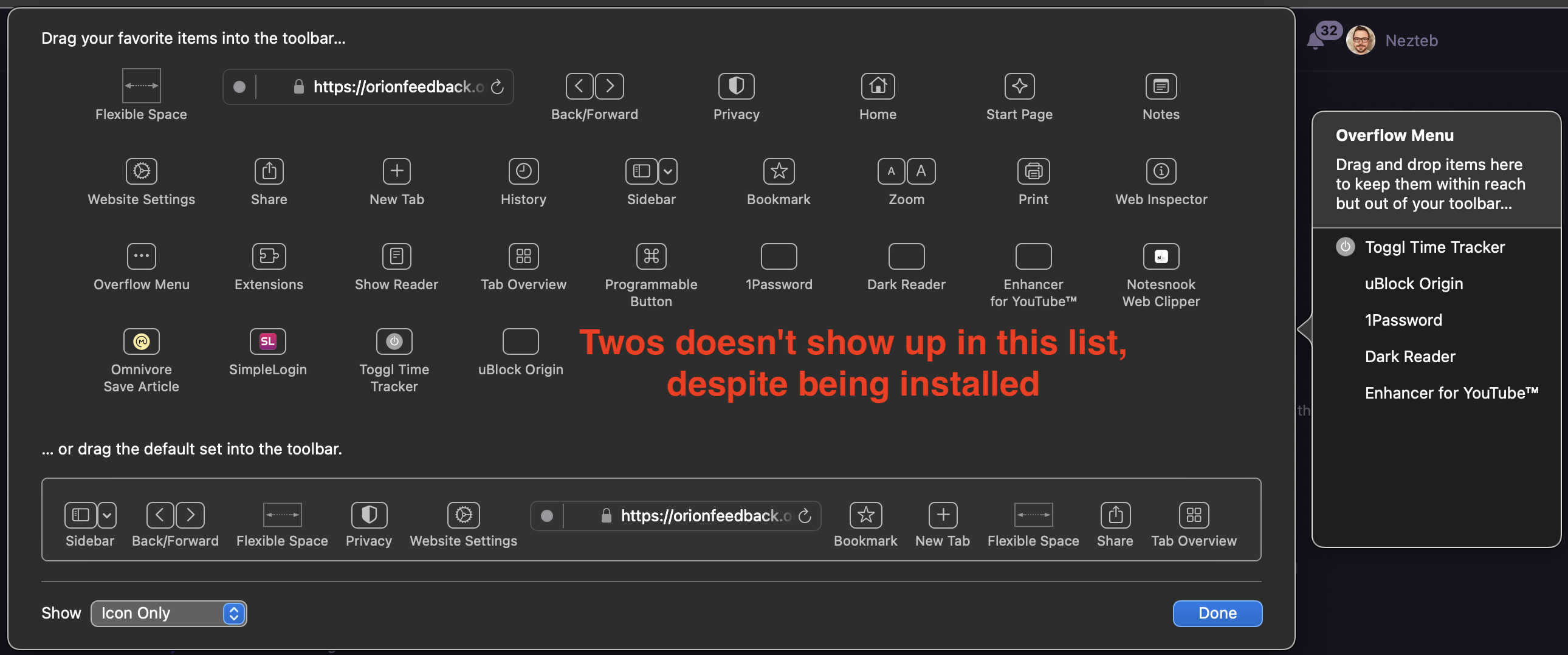Click Privacy shield in the default set

(x=369, y=516)
